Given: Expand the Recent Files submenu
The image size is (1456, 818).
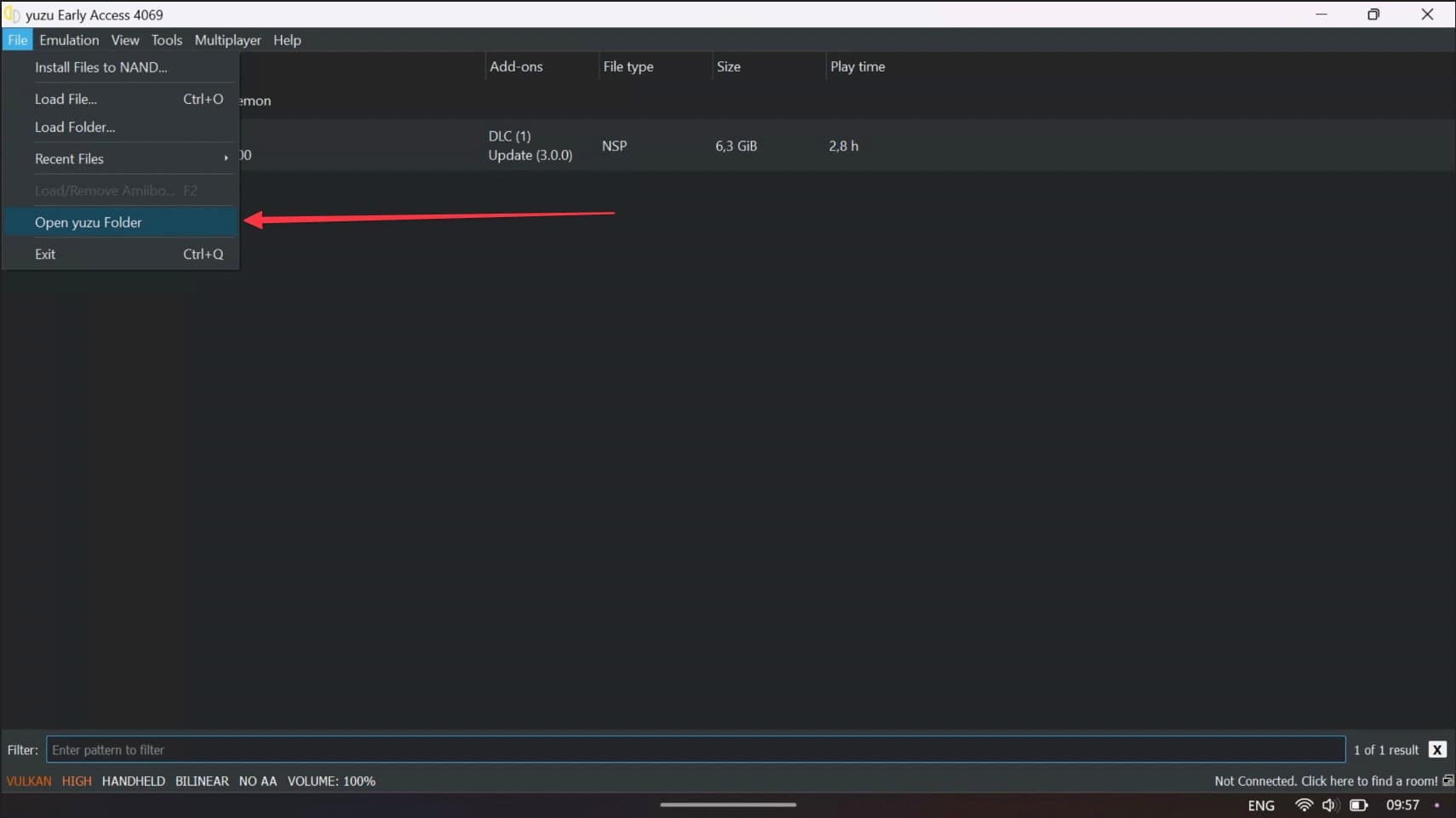Looking at the screenshot, I should [120, 158].
